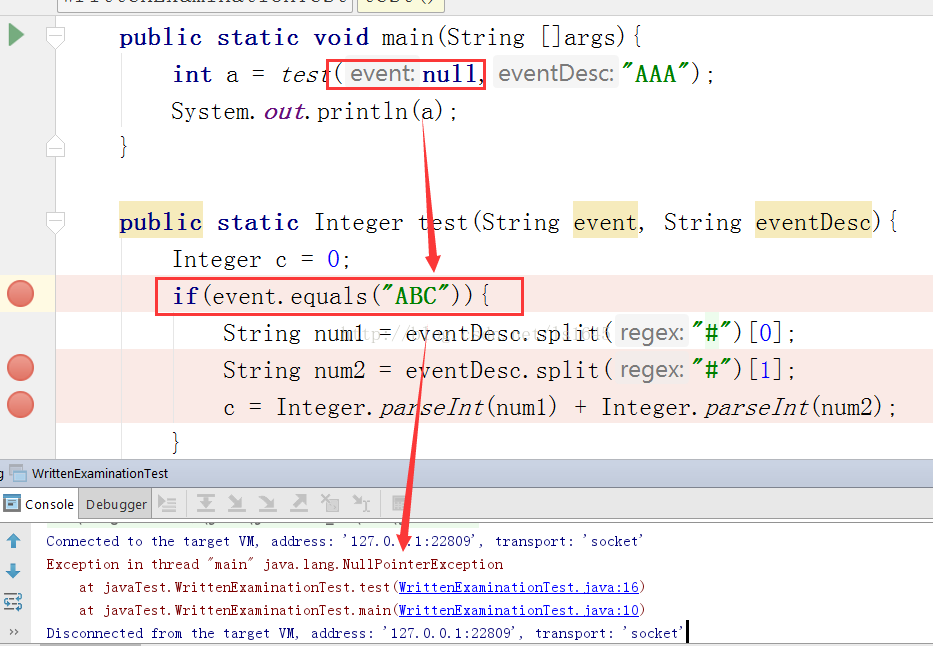
Task: Click the "AAA" string literal
Action: [x=655, y=74]
